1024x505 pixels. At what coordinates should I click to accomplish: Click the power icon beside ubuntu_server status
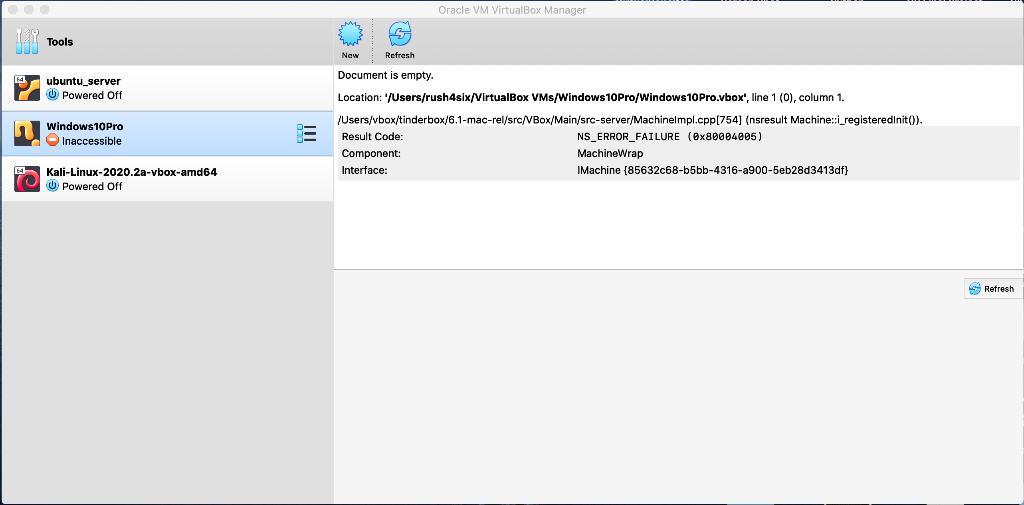pos(53,95)
